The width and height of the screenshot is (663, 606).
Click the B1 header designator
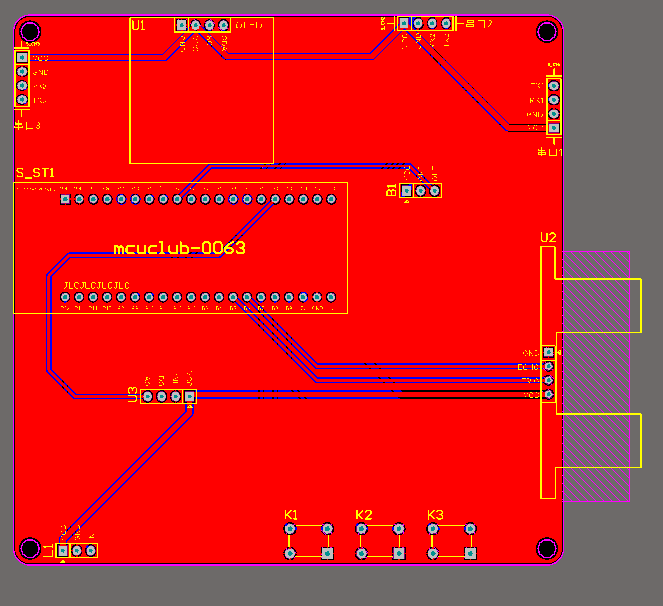392,190
